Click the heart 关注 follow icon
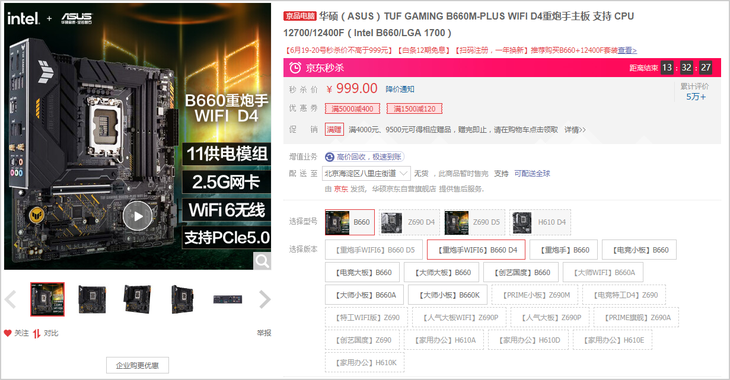The image size is (730, 380). (7, 333)
